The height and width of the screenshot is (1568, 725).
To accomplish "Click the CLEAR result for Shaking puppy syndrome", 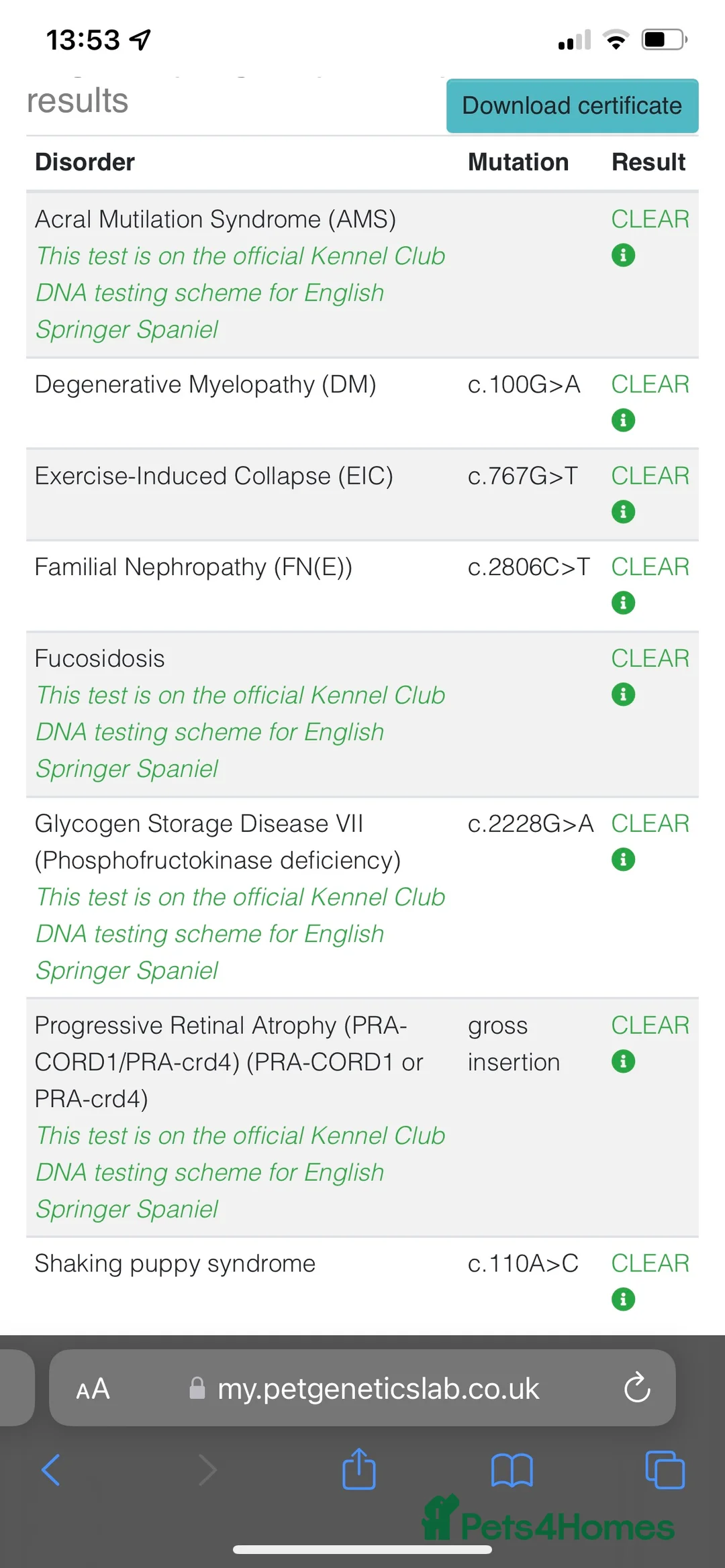I will tap(650, 1263).
